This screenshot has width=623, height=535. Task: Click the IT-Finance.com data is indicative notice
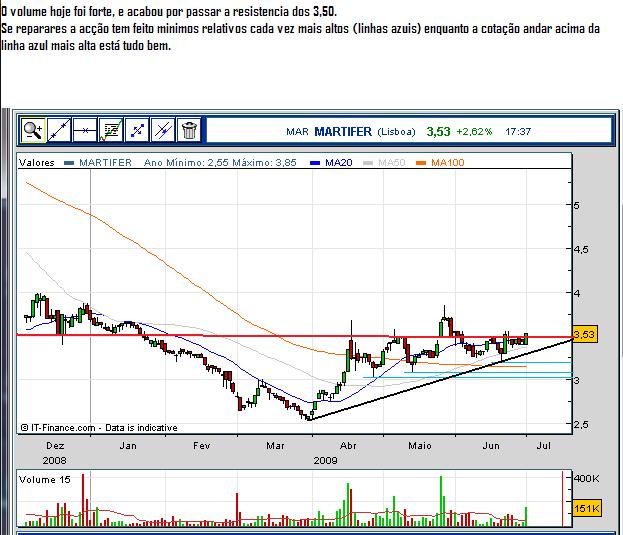pyautogui.click(x=99, y=428)
